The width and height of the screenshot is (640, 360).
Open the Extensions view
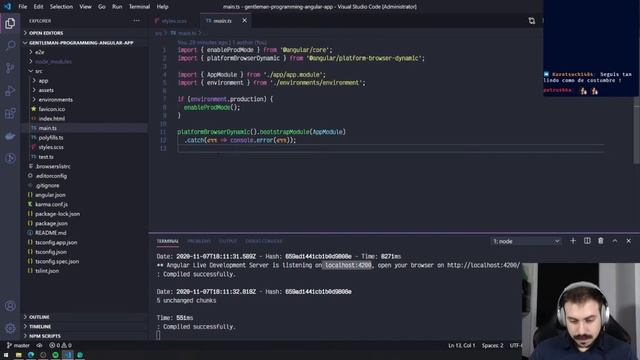tap(10, 113)
